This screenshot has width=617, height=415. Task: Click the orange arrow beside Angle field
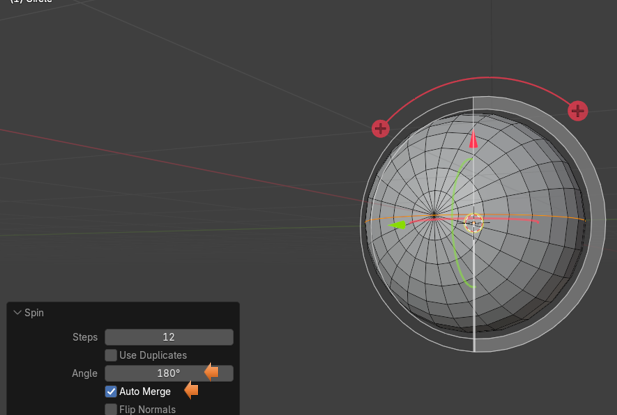pos(211,373)
